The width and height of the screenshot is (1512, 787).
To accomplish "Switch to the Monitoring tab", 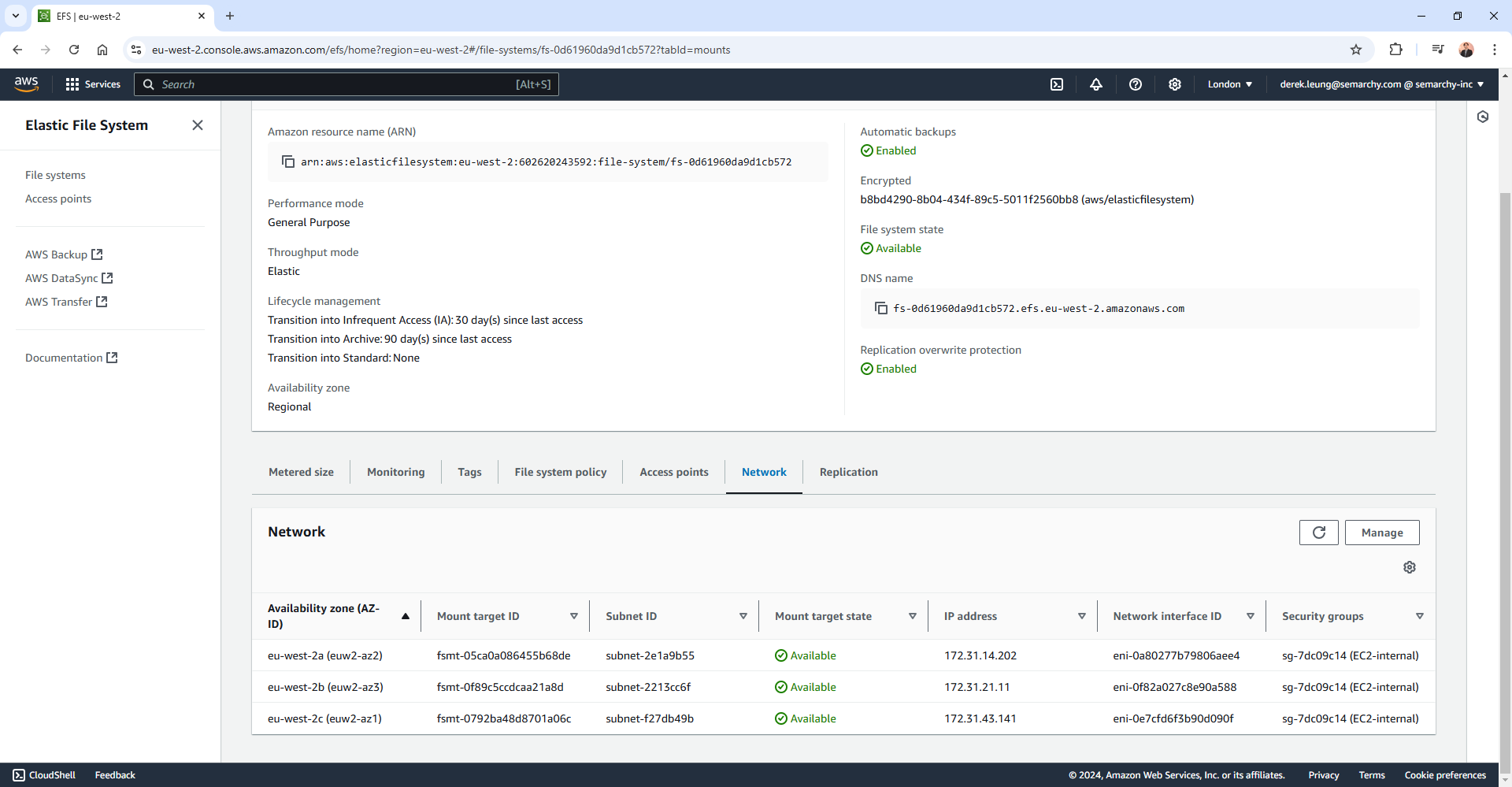I will coord(395,472).
